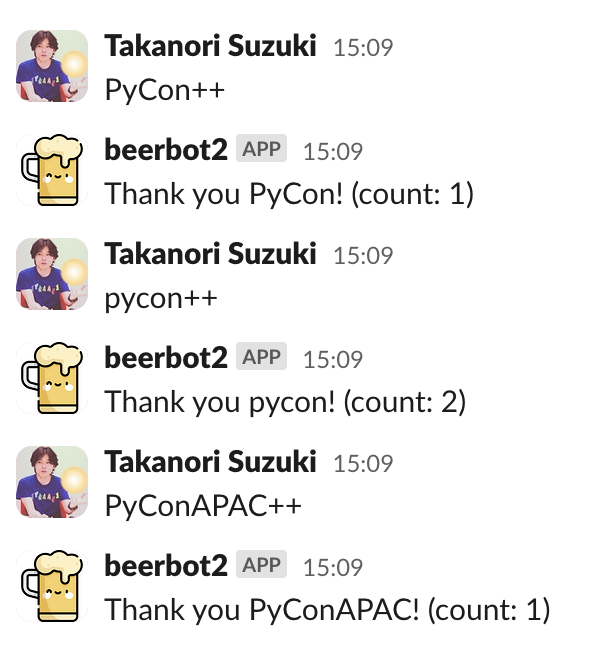Click the 15:09 timestamp on the first PyCon++ message

pyautogui.click(x=363, y=47)
